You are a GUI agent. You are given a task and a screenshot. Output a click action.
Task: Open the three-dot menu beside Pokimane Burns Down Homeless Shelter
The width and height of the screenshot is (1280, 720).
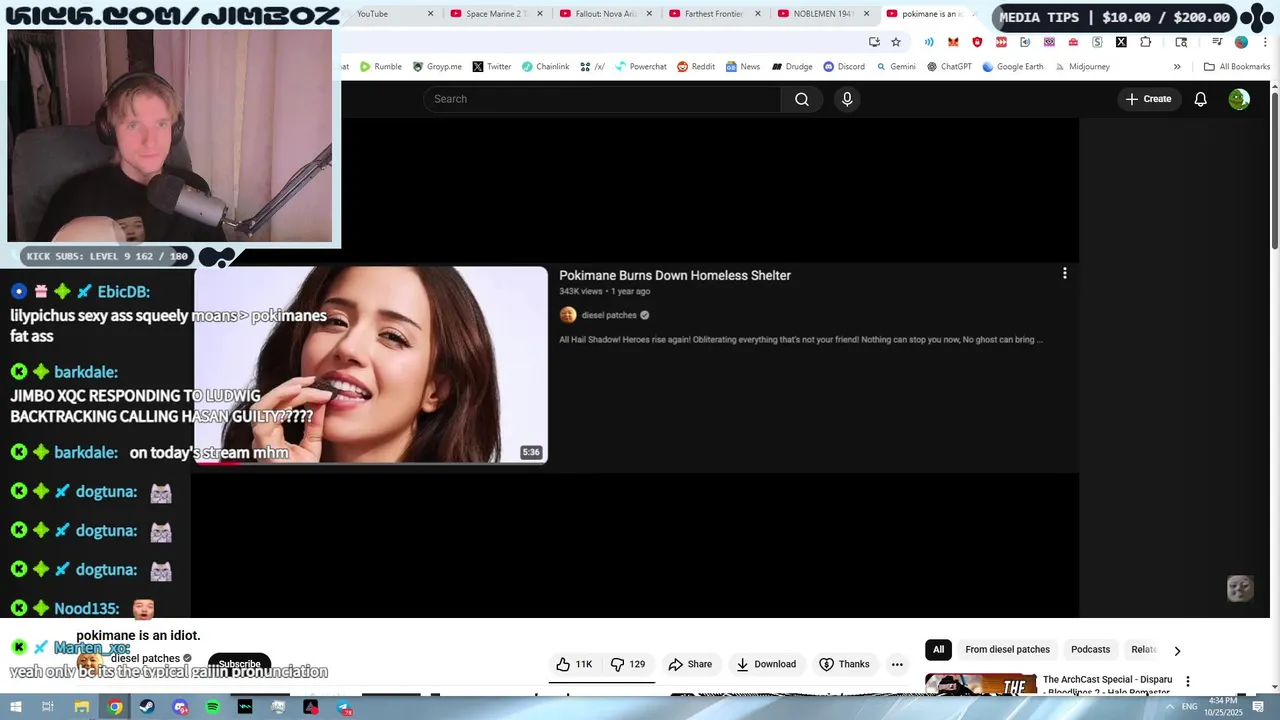point(1064,273)
